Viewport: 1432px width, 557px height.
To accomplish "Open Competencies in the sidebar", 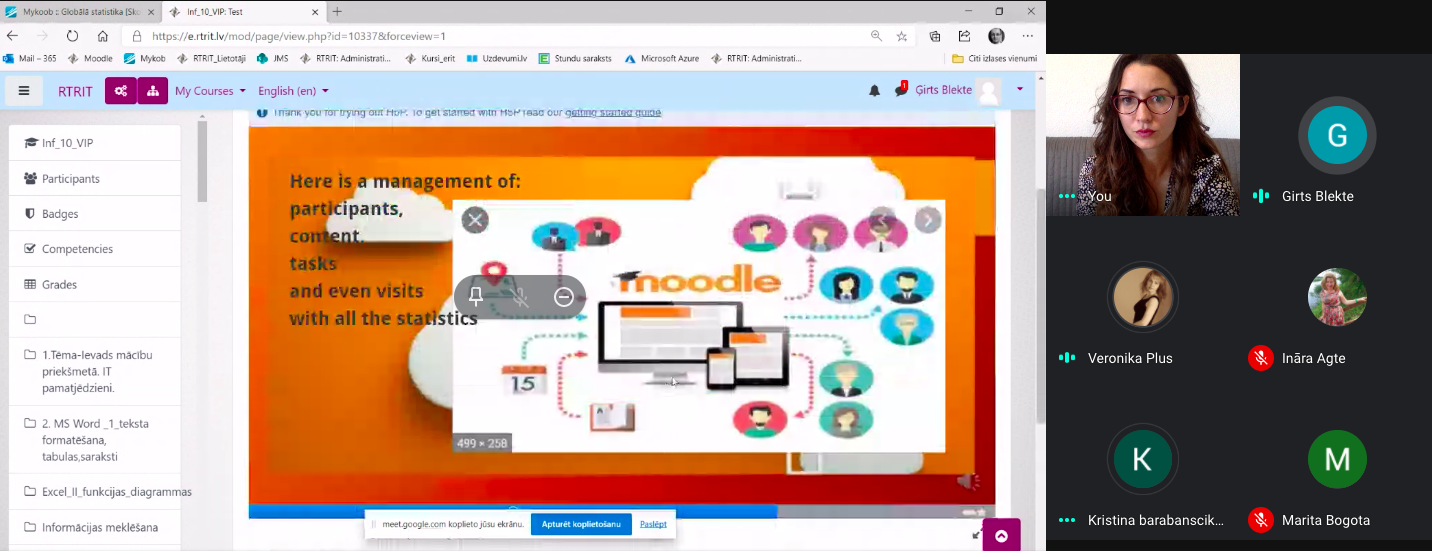I will (95, 248).
